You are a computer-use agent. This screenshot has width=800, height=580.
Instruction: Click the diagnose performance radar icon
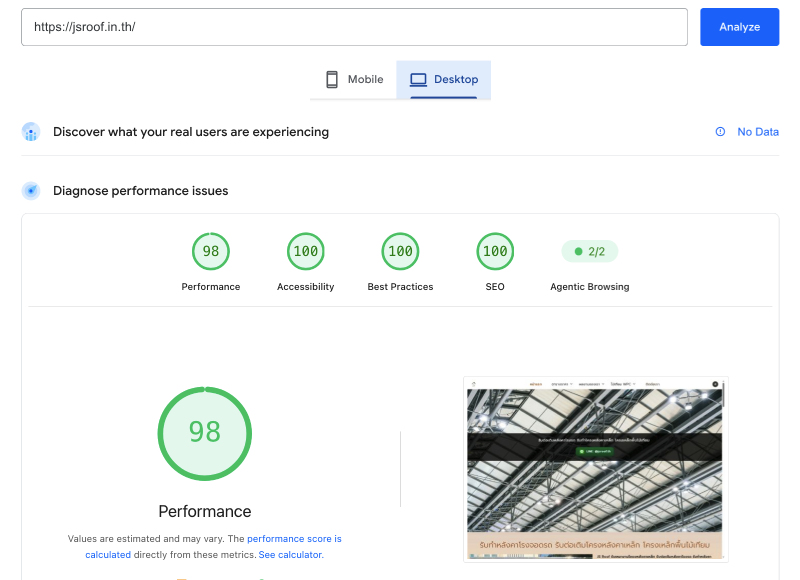tap(31, 191)
